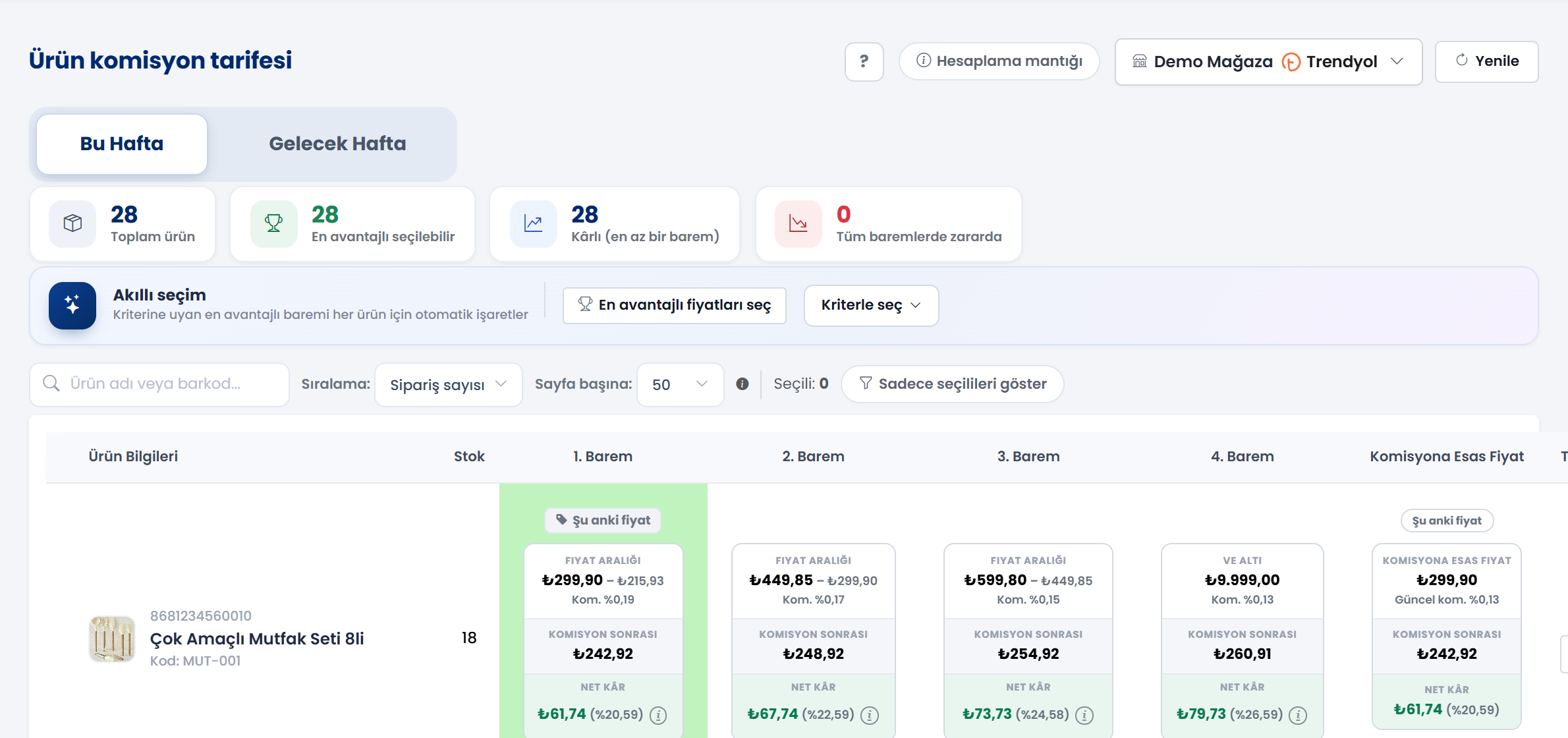Click the Seçili: 0 counter

[801, 383]
